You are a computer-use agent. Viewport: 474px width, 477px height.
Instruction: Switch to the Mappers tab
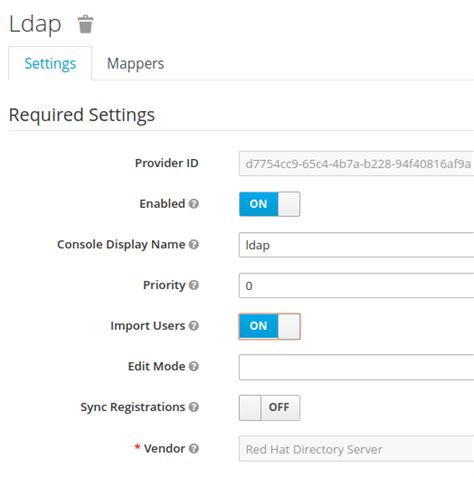(x=135, y=63)
